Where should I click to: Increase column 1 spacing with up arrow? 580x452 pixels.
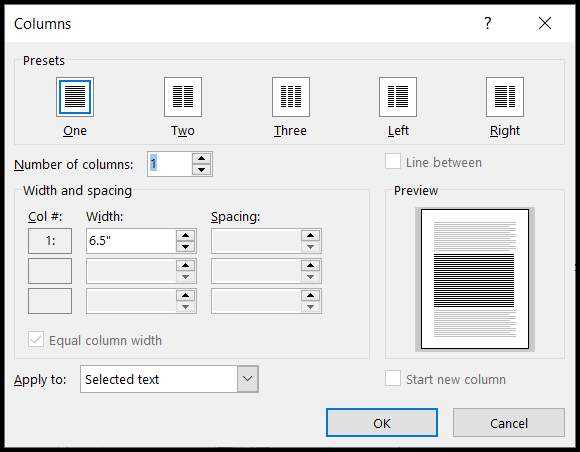click(311, 236)
